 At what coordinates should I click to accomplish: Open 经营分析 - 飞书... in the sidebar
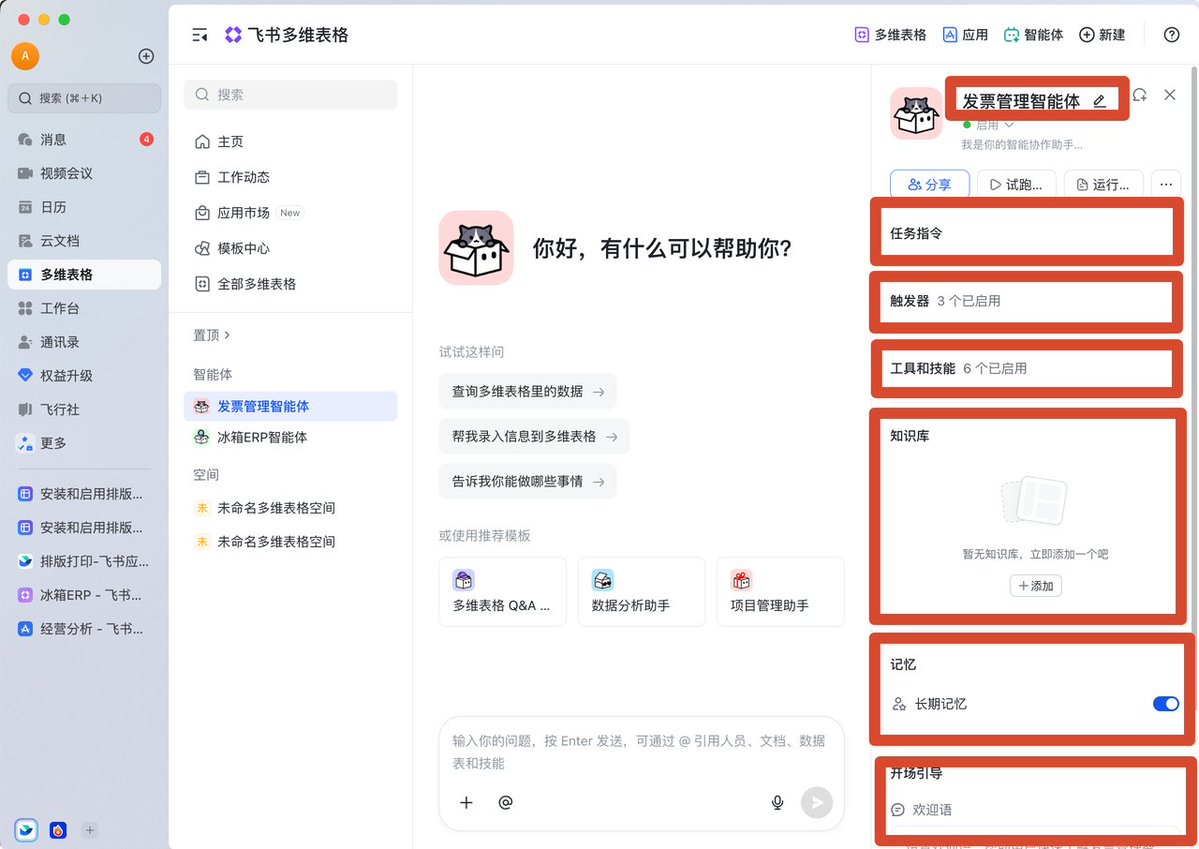(84, 629)
